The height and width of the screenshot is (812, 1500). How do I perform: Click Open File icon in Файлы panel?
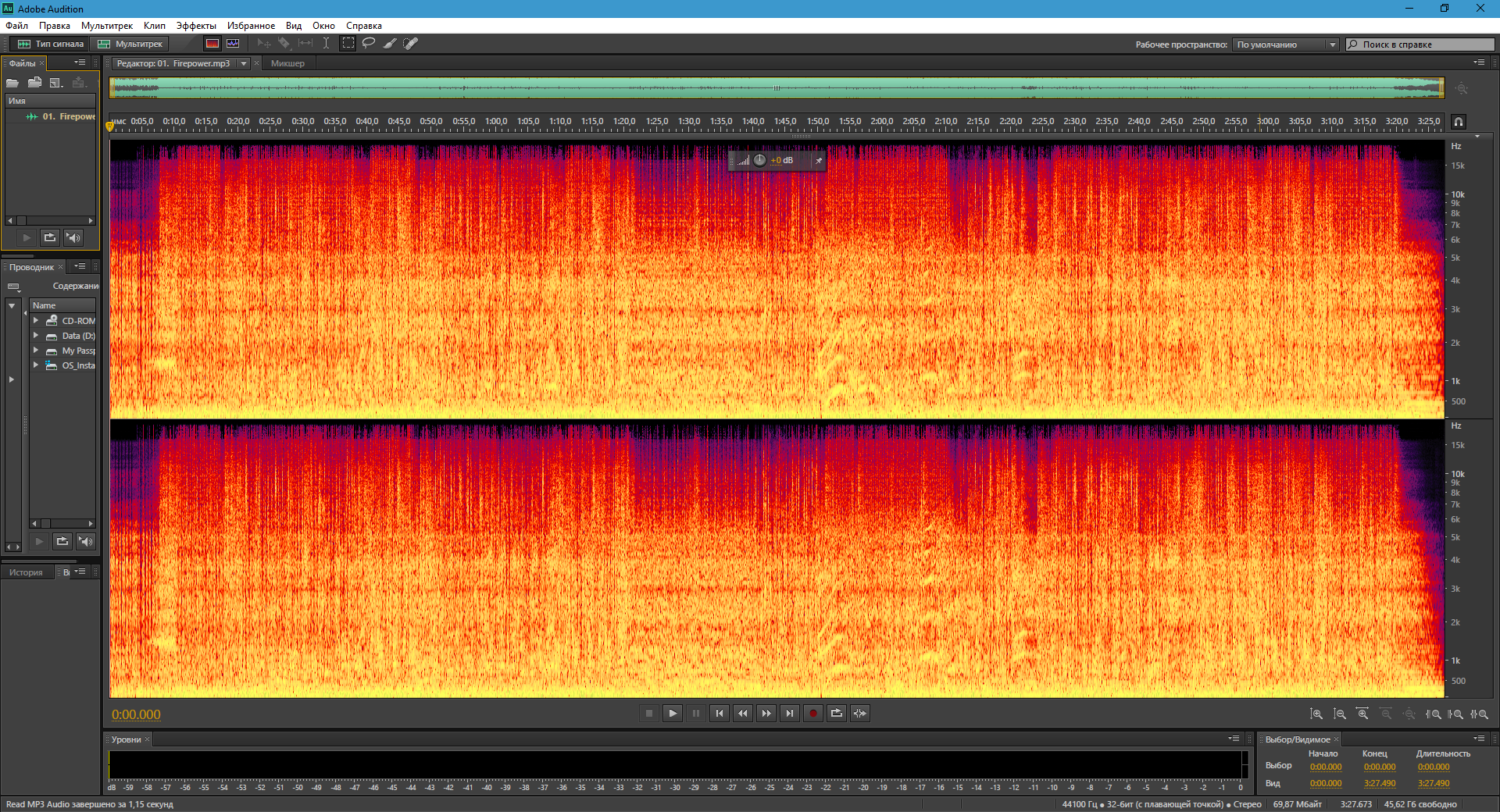click(x=12, y=83)
